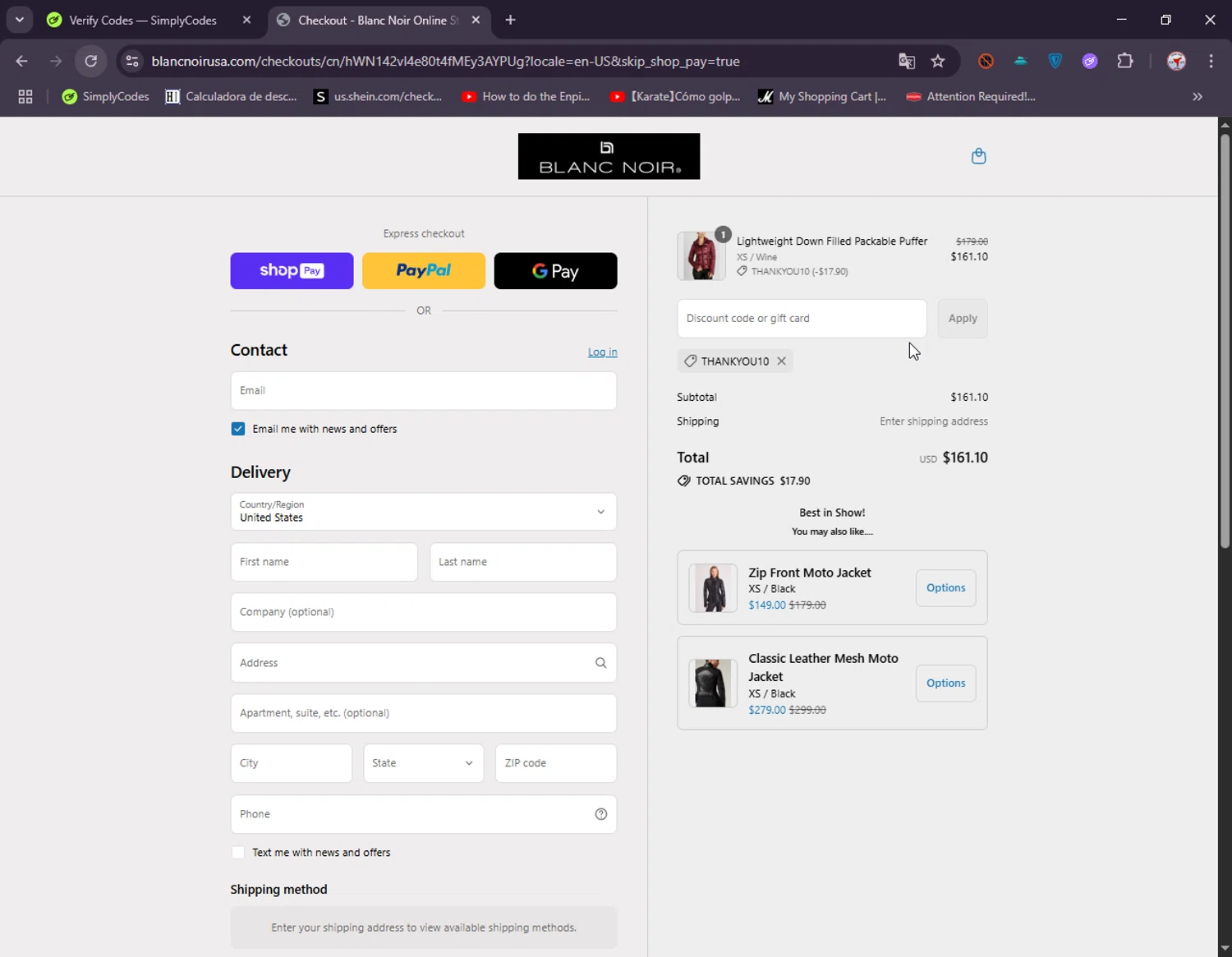1232x957 pixels.
Task: Open the translate page icon in address bar
Action: [907, 61]
